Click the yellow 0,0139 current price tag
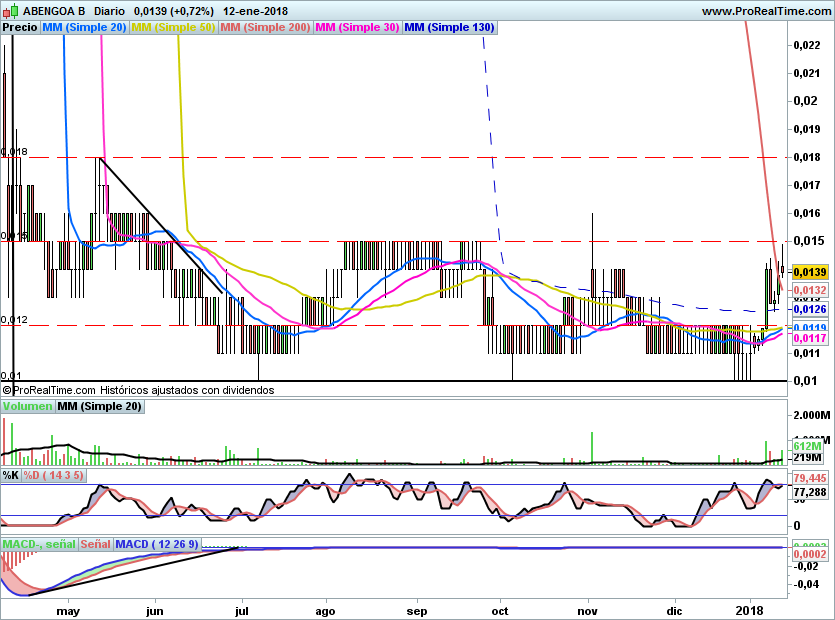Image resolution: width=835 pixels, height=620 pixels. 809,272
